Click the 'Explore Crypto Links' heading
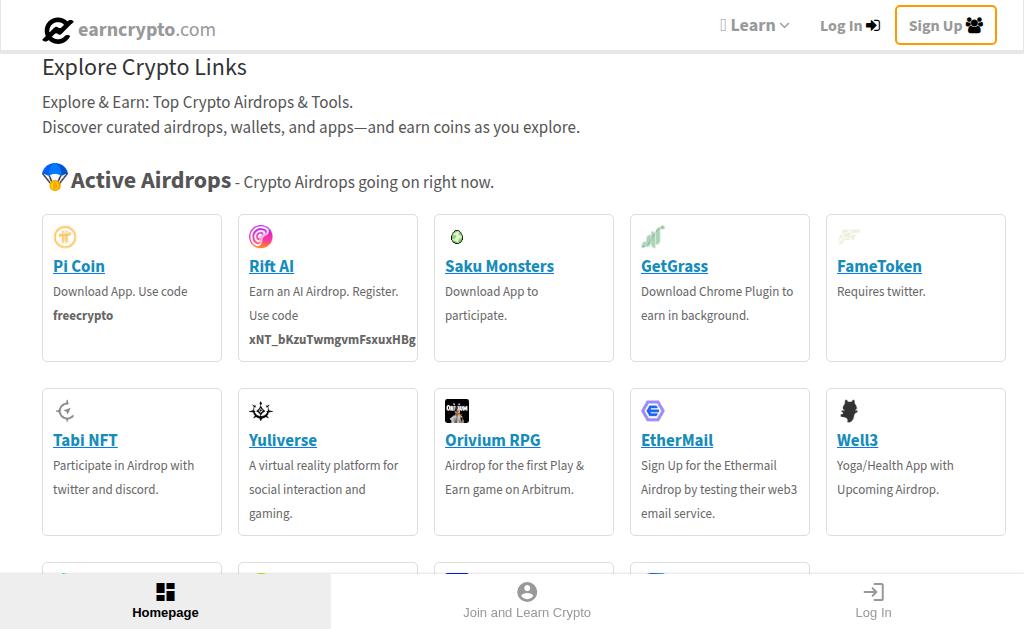 click(144, 67)
